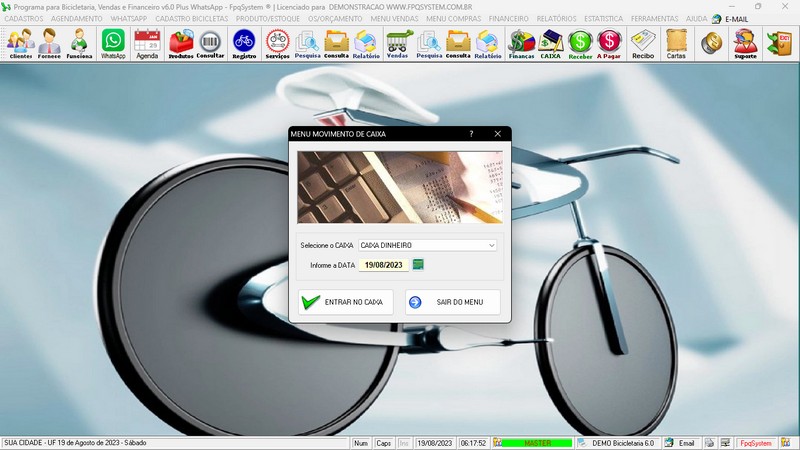The width and height of the screenshot is (800, 450).
Task: Close the Menu Movimento de Caixa dialog
Action: point(497,134)
